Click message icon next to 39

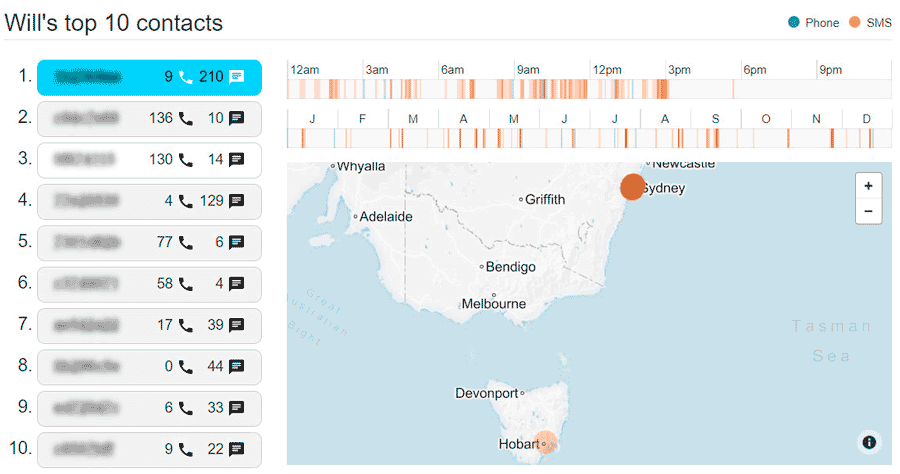pos(236,325)
